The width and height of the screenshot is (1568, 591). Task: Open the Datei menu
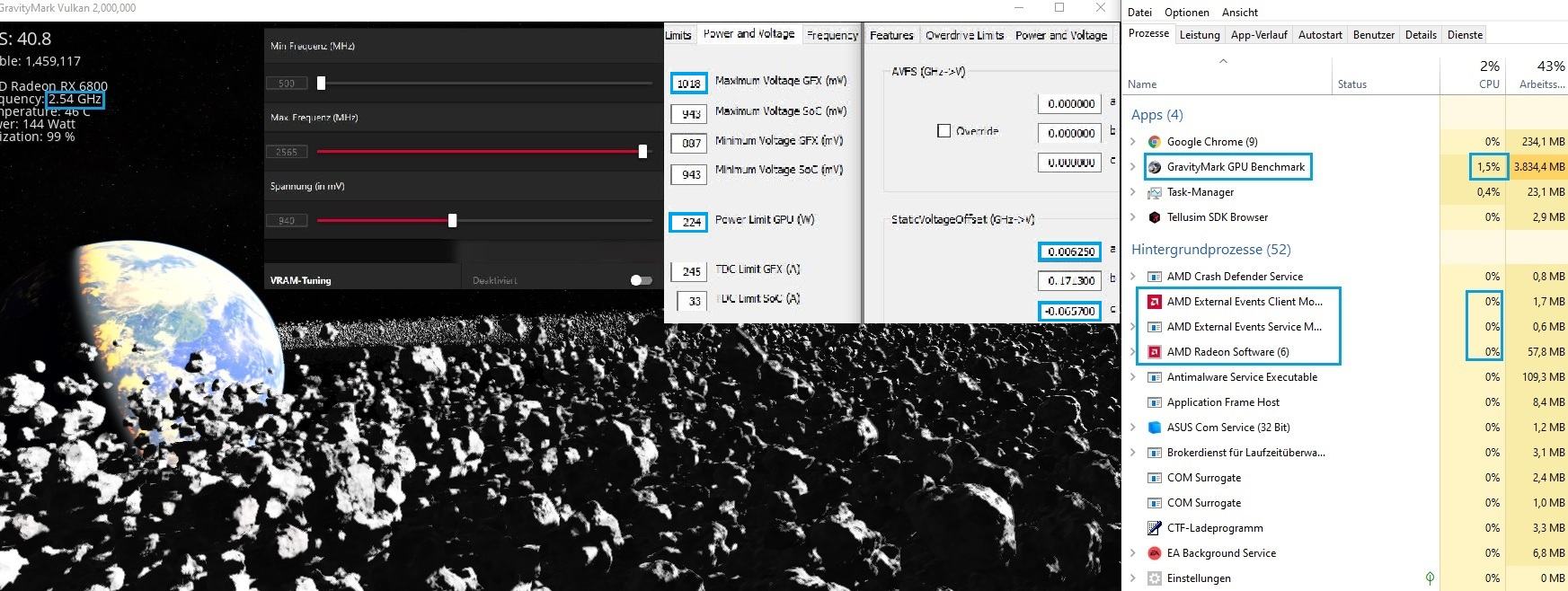(1139, 13)
